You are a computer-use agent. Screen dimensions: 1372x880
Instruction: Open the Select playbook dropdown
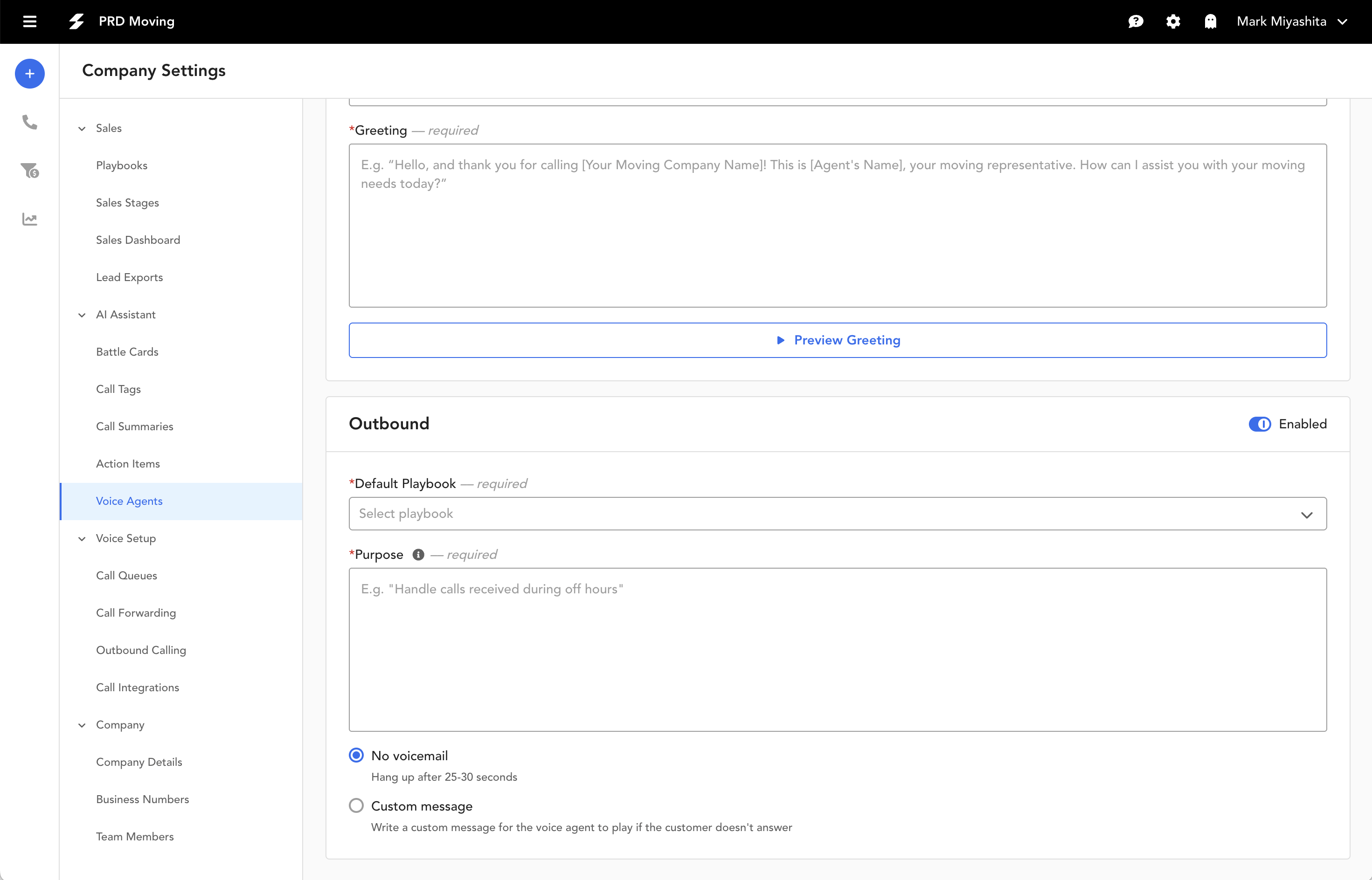(x=838, y=513)
